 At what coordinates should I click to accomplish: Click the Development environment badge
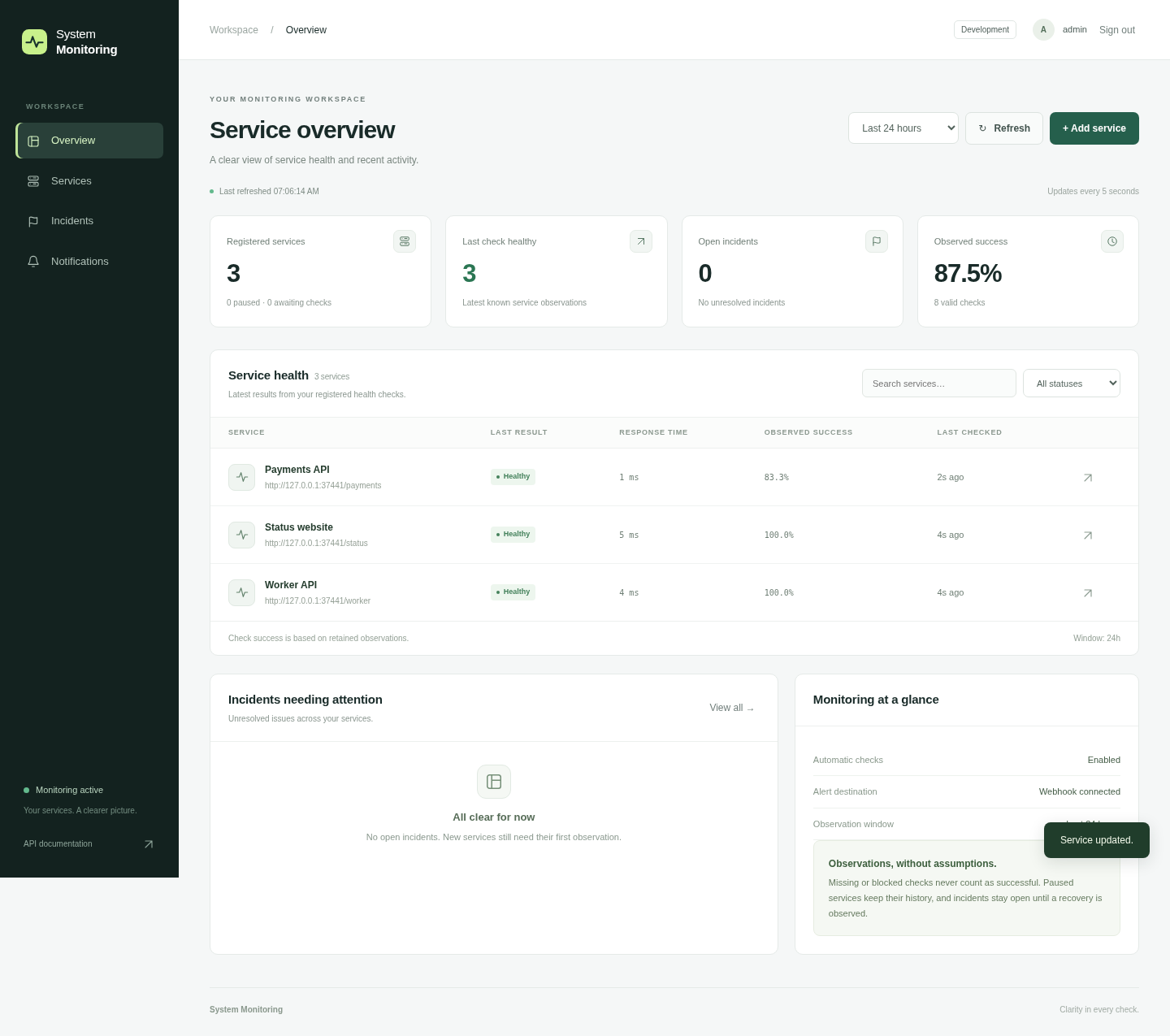985,30
